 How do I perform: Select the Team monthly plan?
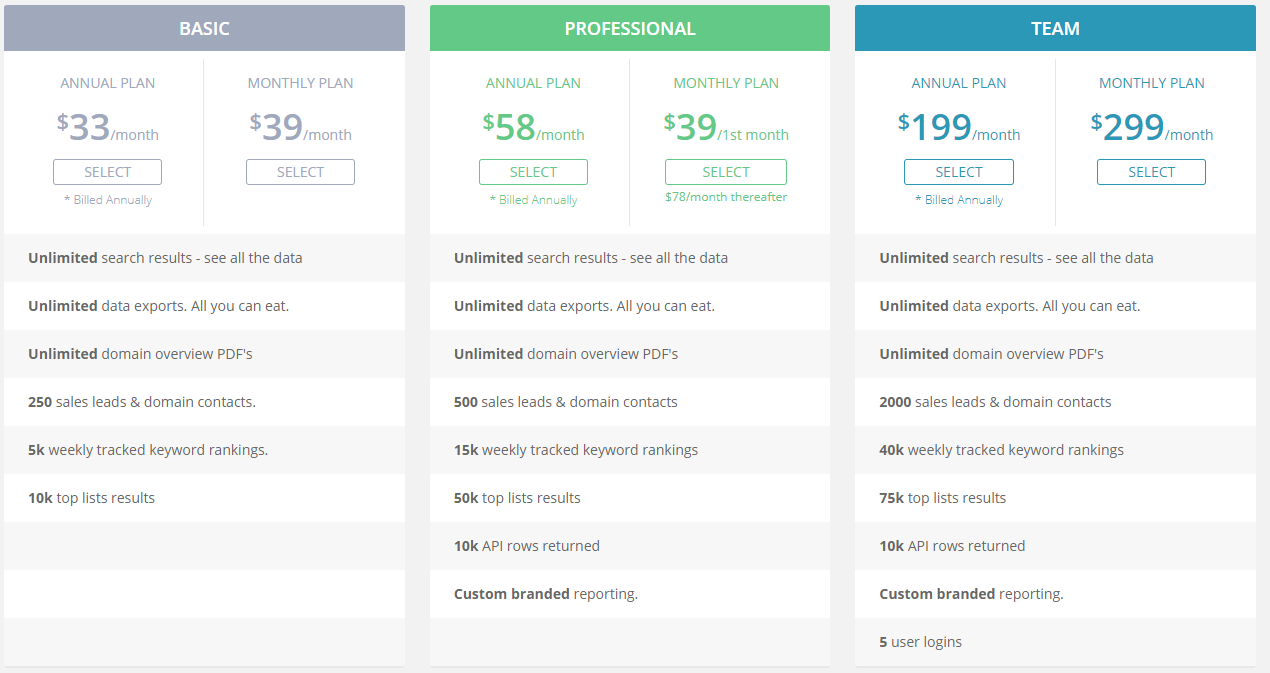point(1151,172)
